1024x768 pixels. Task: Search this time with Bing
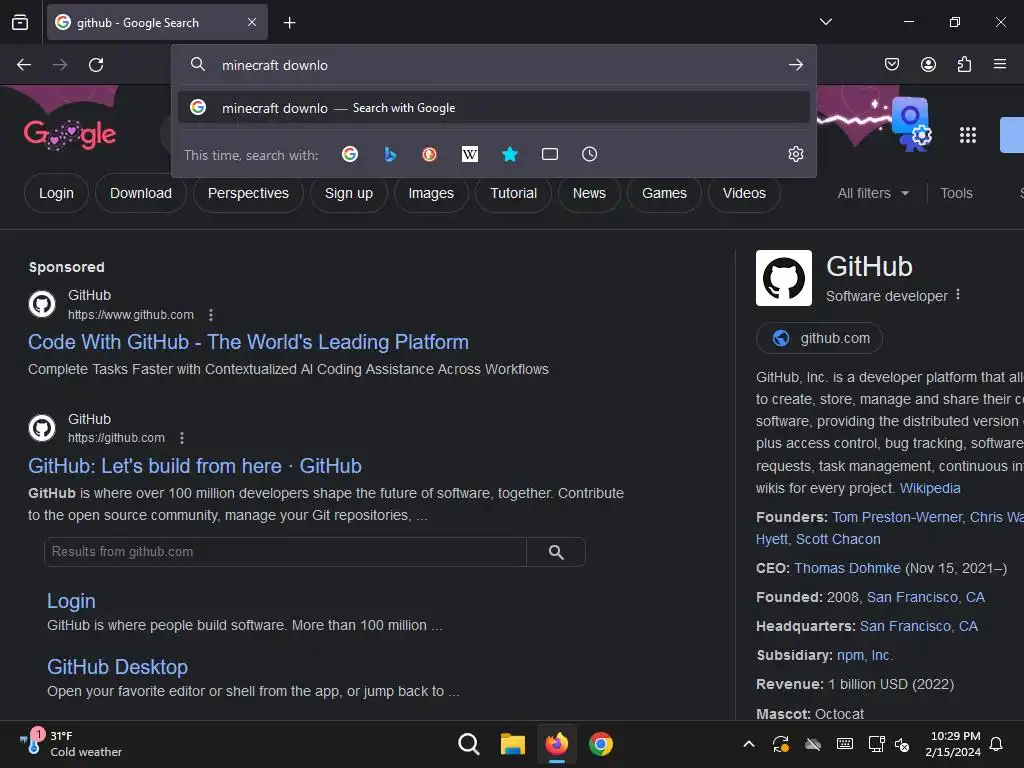tap(390, 154)
